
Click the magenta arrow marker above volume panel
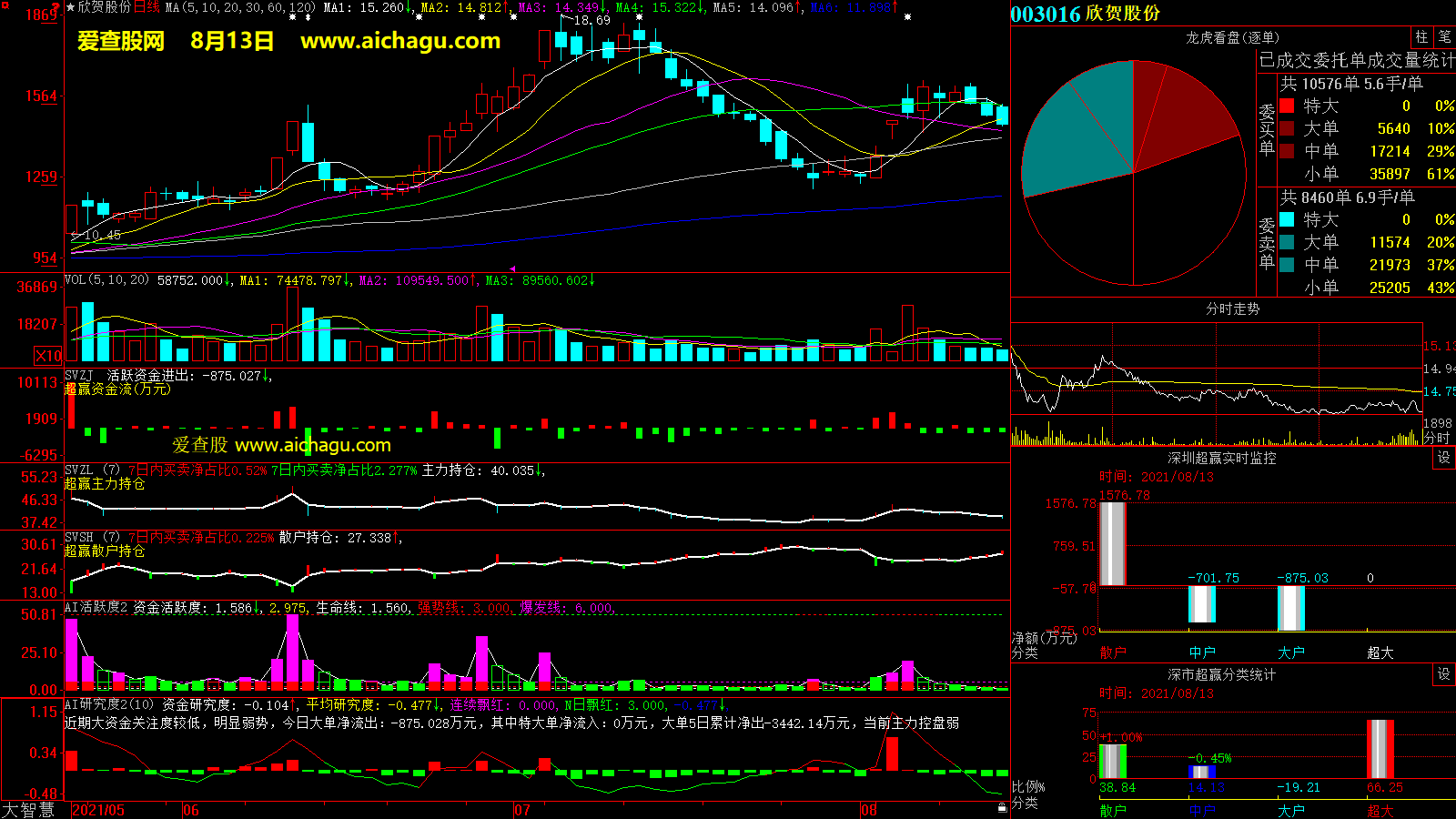pyautogui.click(x=512, y=268)
